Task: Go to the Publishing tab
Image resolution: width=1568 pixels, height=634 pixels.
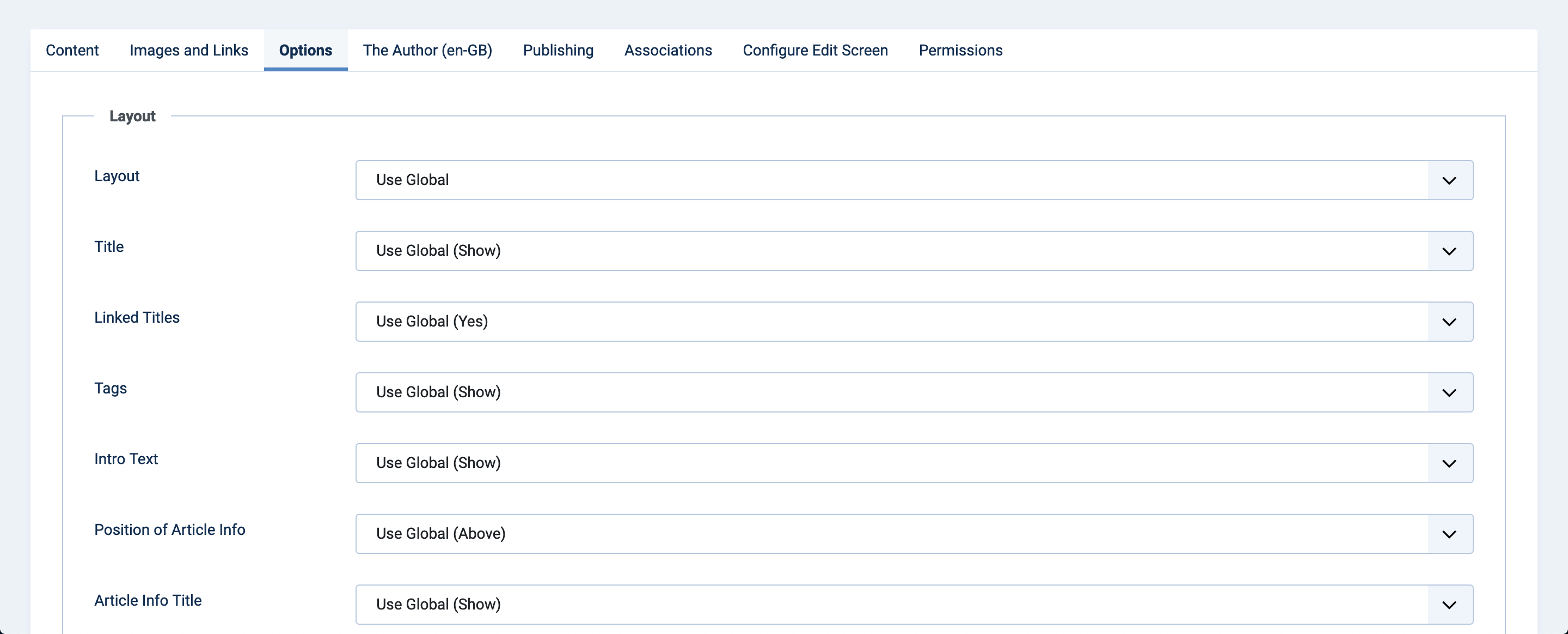Action: pos(558,51)
